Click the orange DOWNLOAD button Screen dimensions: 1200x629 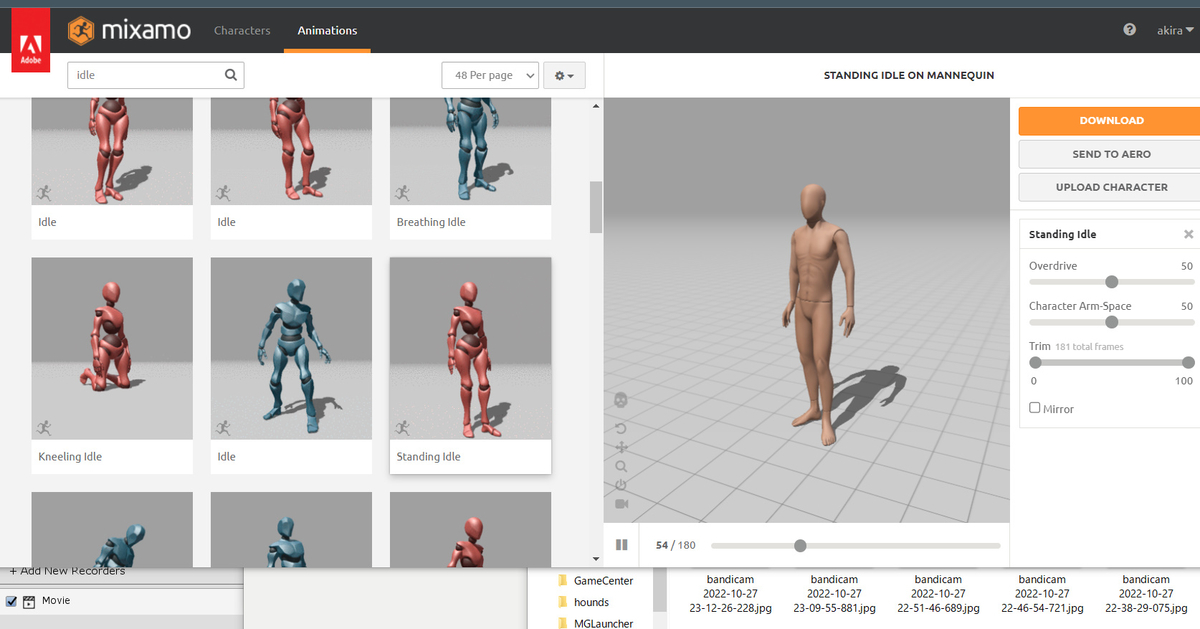(1111, 120)
